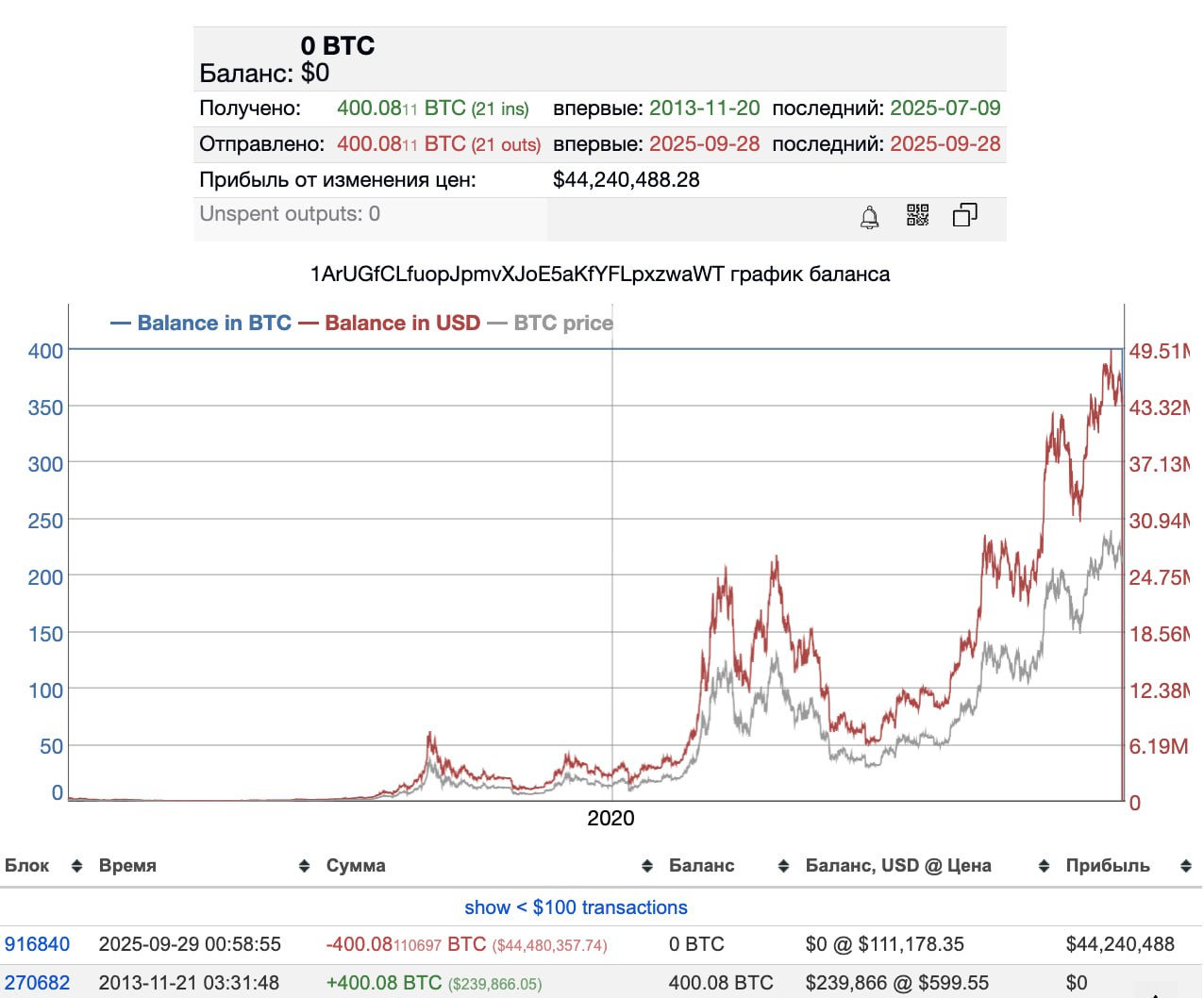The image size is (1204, 998).
Task: Sort by Прибыль column arrows
Action: (x=1186, y=866)
